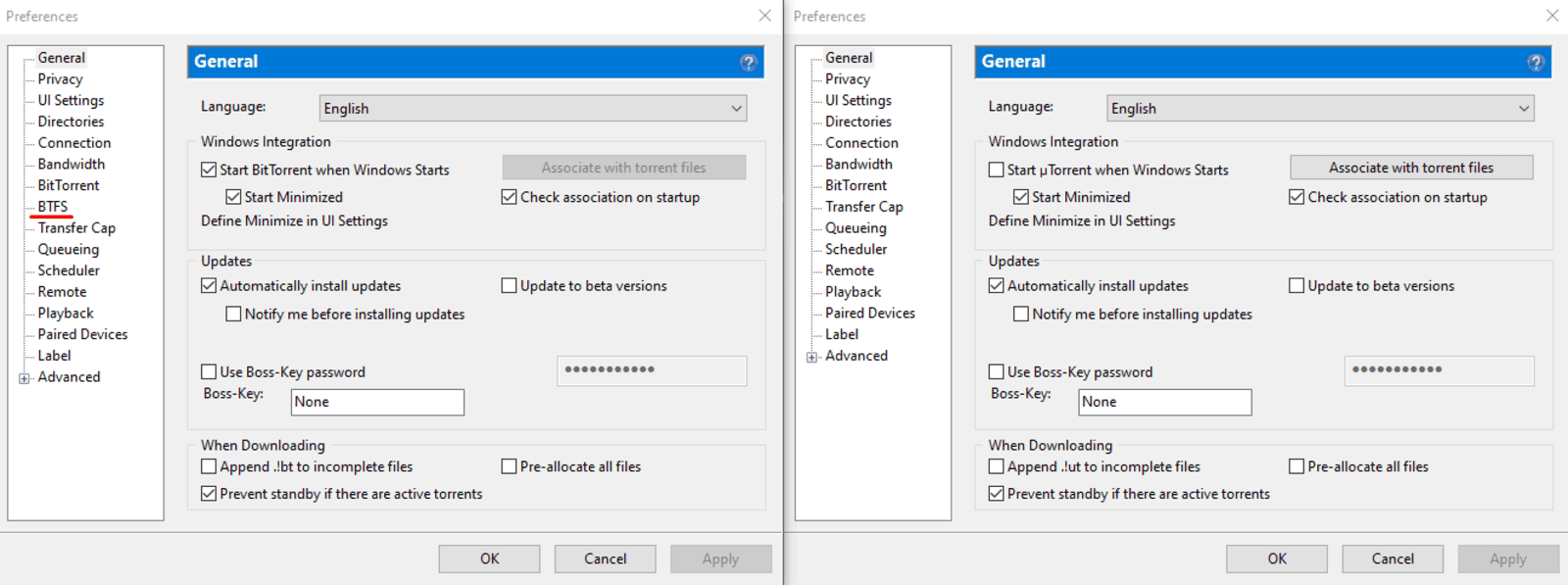Click OK in µTorrent Preferences
This screenshot has width=1568, height=585.
(x=1277, y=559)
